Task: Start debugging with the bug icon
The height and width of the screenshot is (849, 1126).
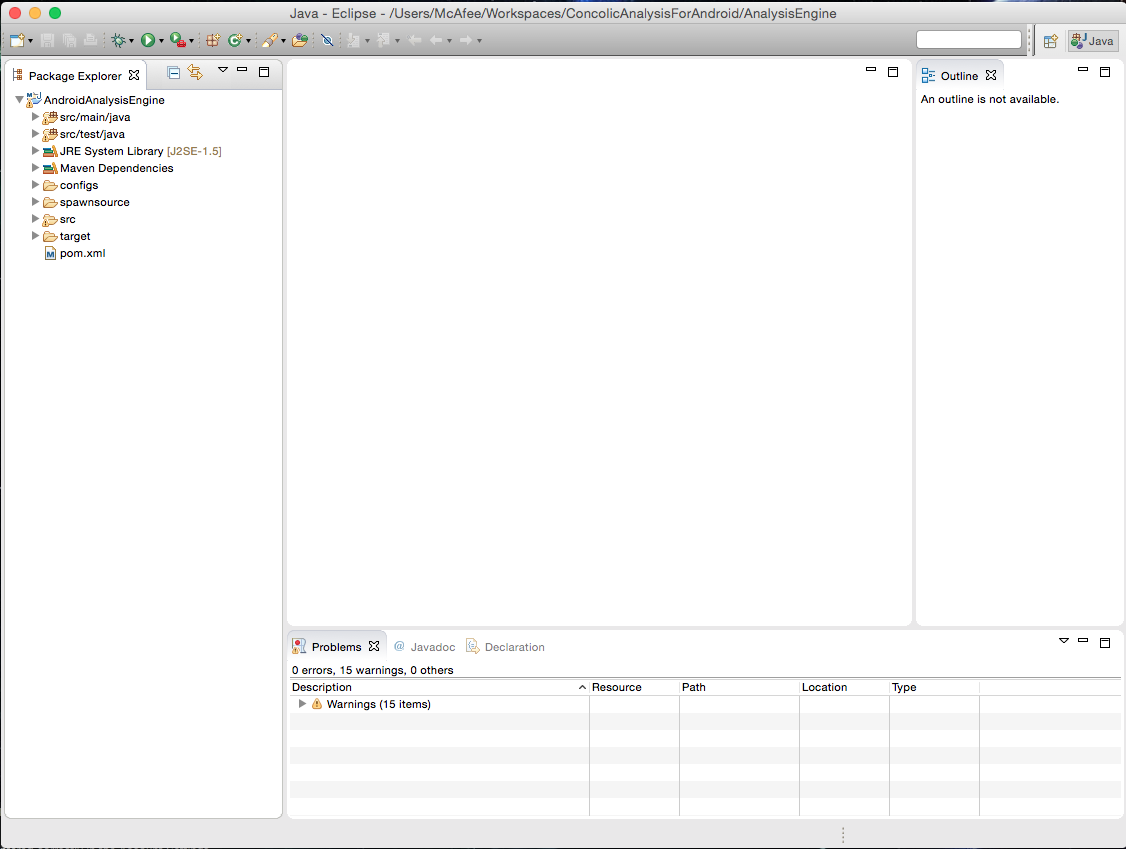Action: [x=118, y=40]
